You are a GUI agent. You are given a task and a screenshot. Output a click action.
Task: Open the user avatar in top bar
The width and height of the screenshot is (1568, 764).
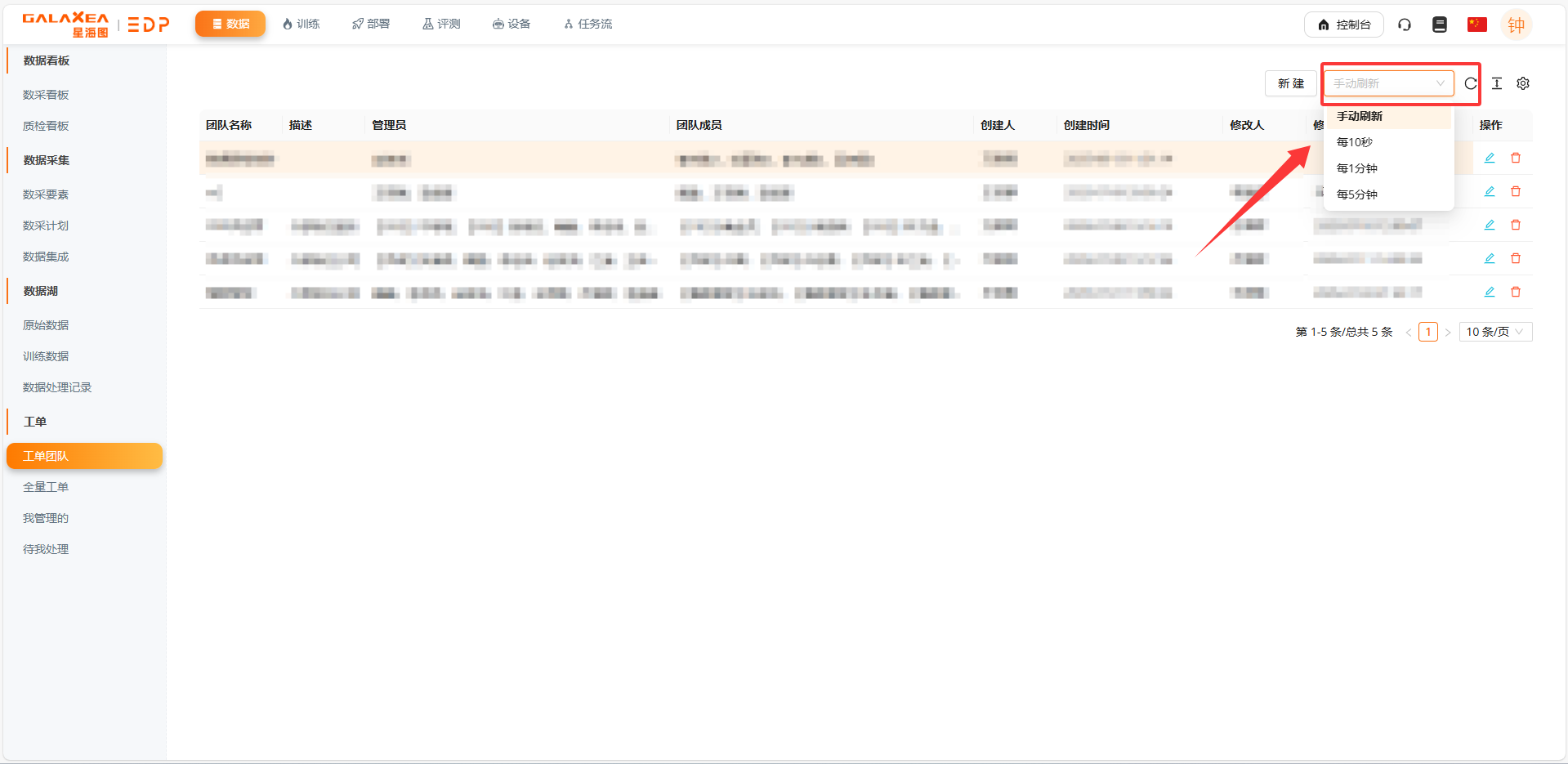pyautogui.click(x=1516, y=25)
